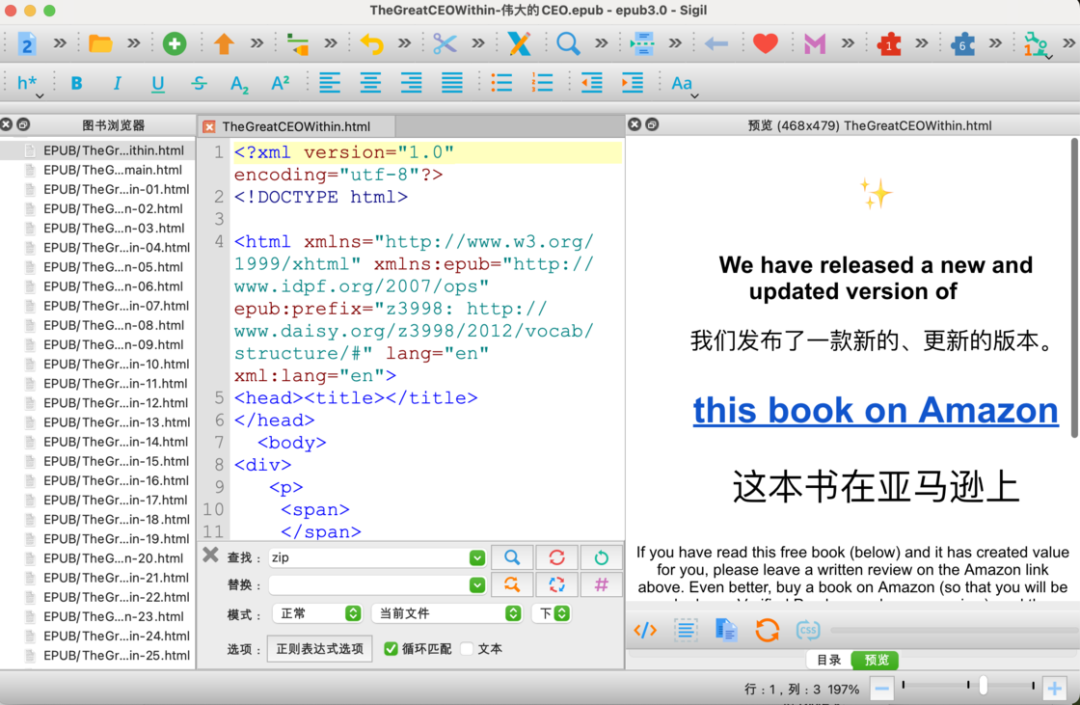
Task: Run red plugin 1 puzzle icon
Action: pyautogui.click(x=889, y=44)
